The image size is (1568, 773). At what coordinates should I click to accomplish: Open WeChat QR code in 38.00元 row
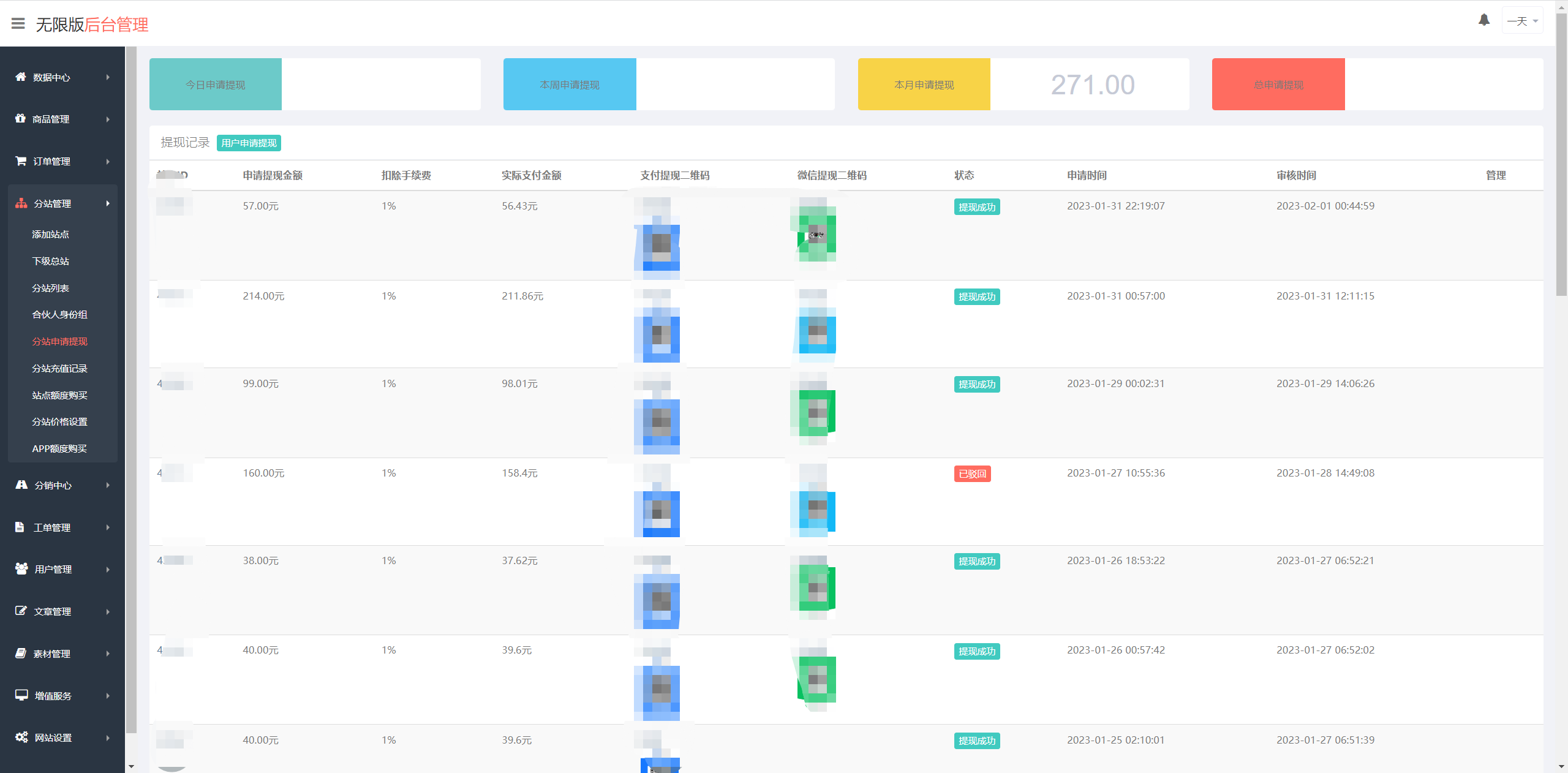pyautogui.click(x=813, y=587)
